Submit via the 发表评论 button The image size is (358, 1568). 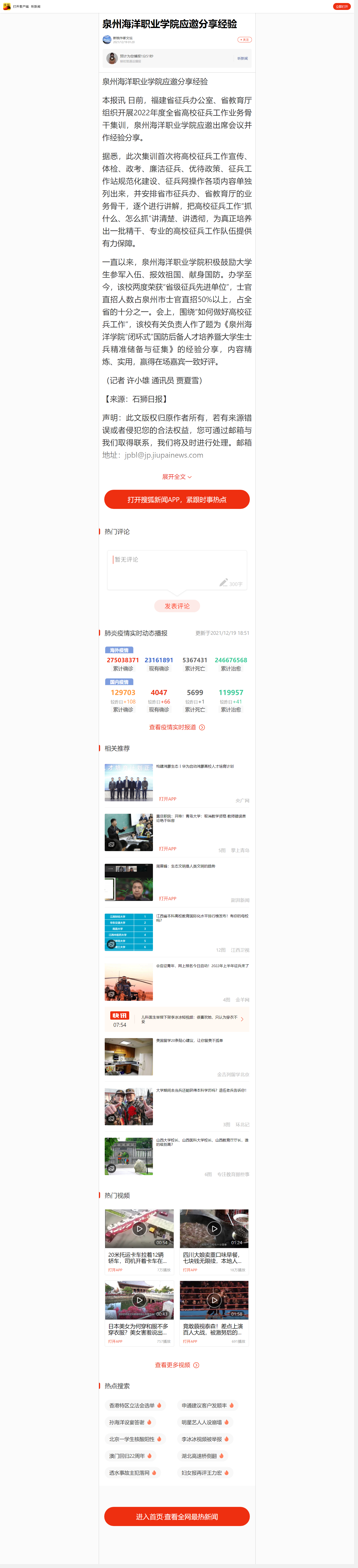point(176,606)
